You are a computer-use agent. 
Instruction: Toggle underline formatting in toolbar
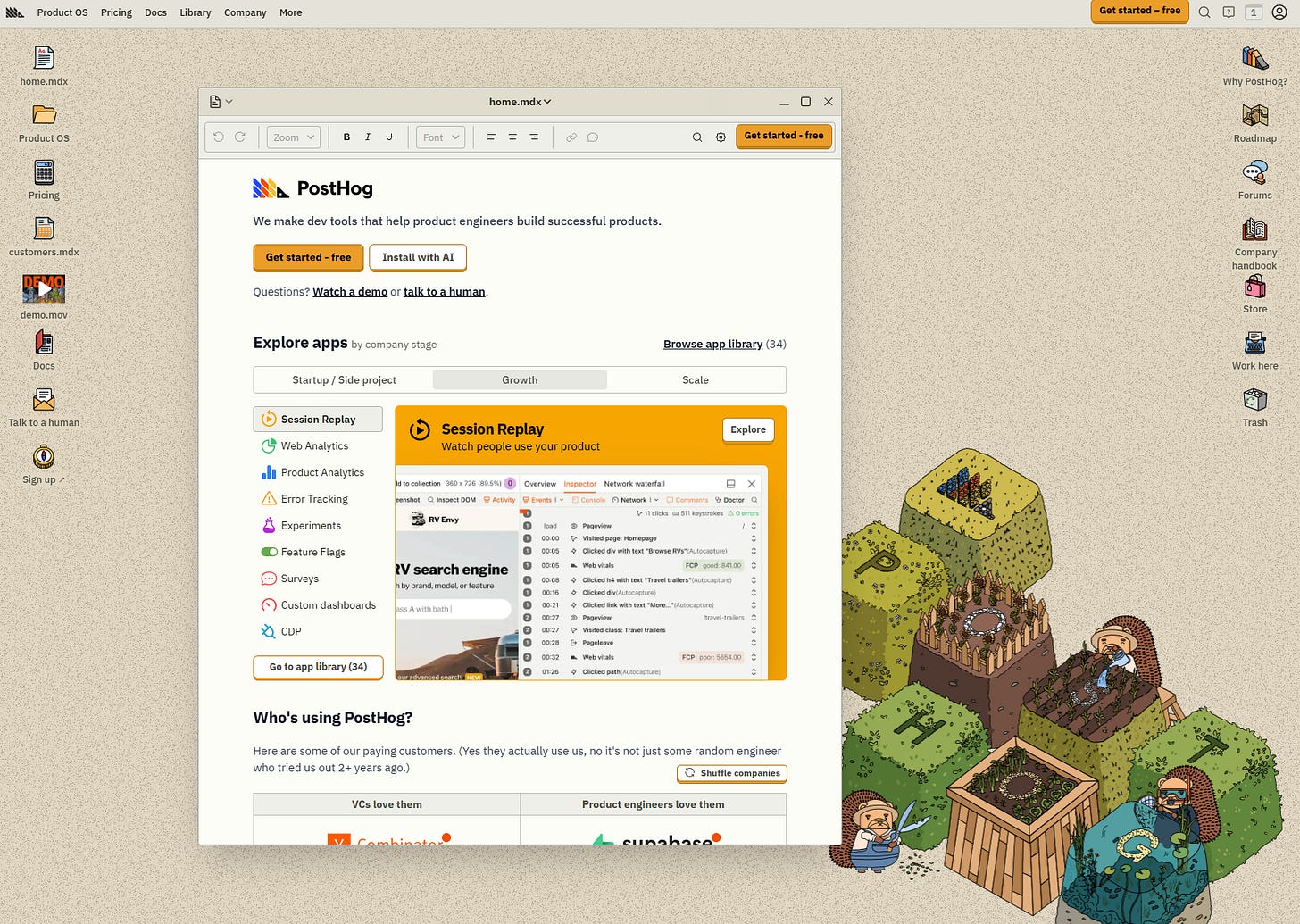click(389, 137)
